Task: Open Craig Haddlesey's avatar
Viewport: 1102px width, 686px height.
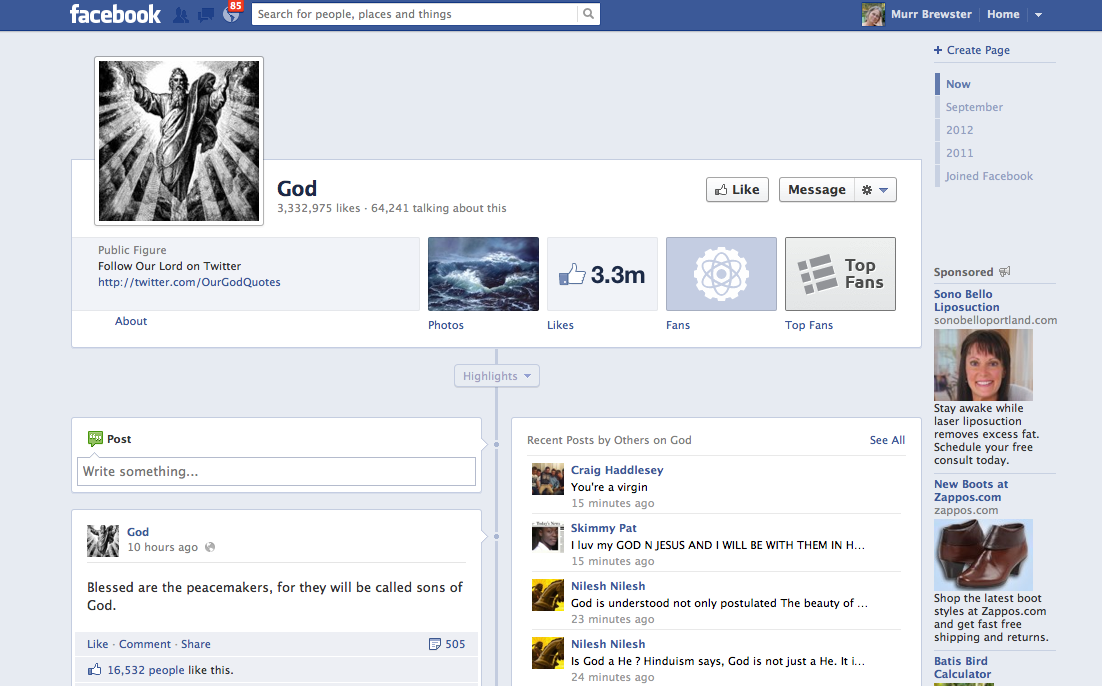Action: pos(547,479)
